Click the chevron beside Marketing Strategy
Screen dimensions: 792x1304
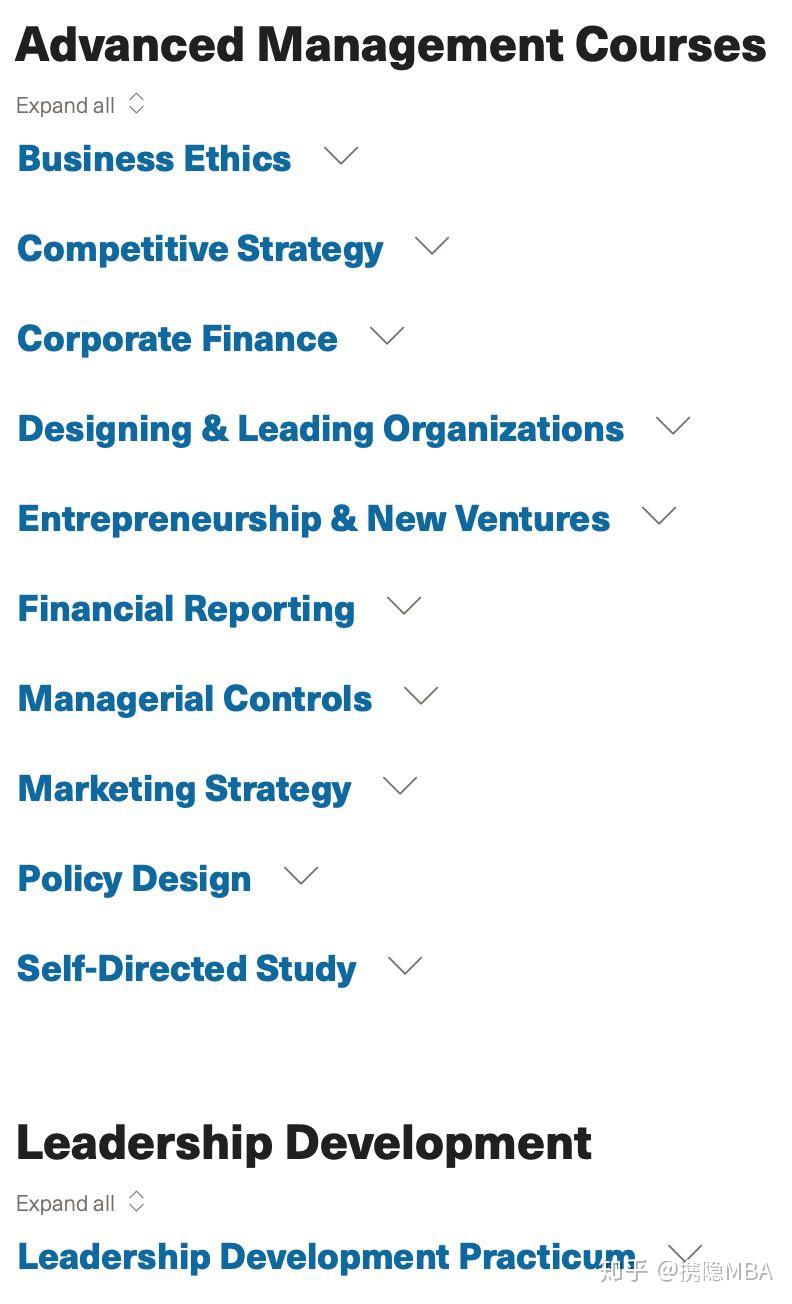[x=400, y=786]
